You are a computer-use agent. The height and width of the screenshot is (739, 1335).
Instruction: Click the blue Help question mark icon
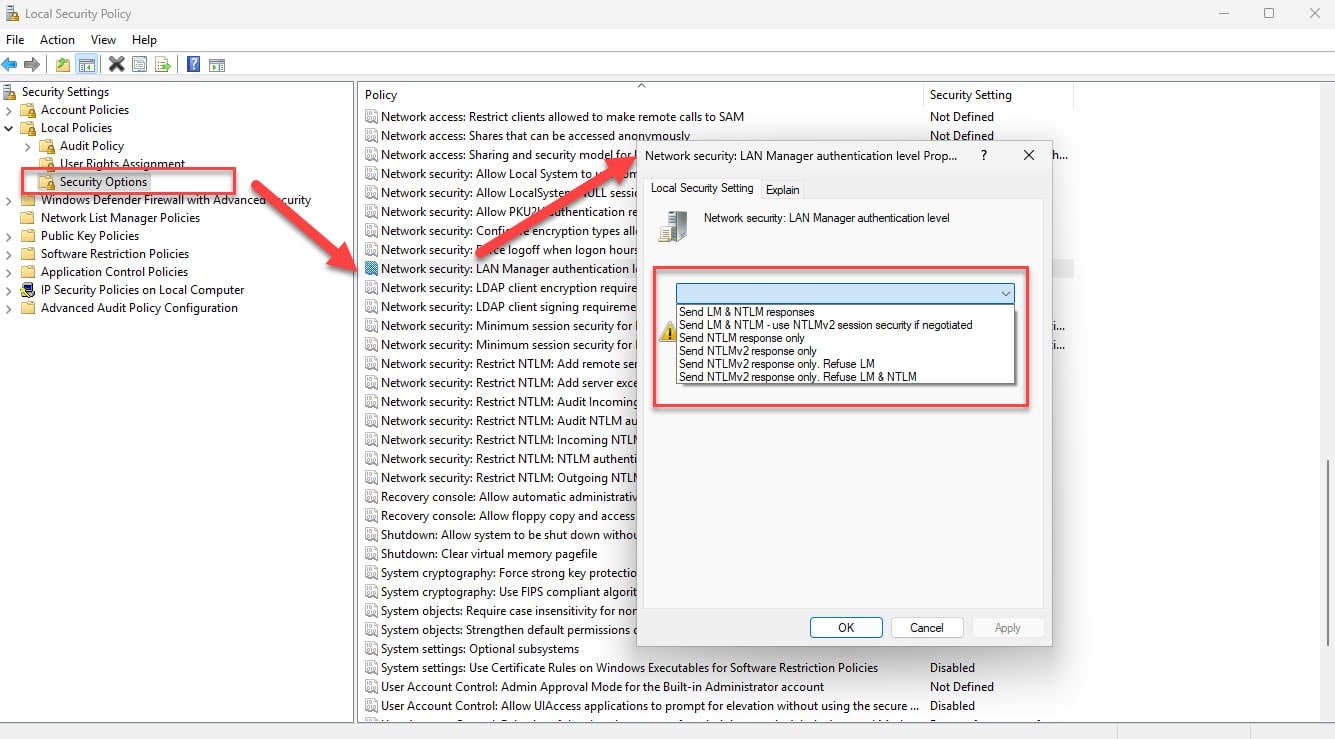(x=193, y=65)
